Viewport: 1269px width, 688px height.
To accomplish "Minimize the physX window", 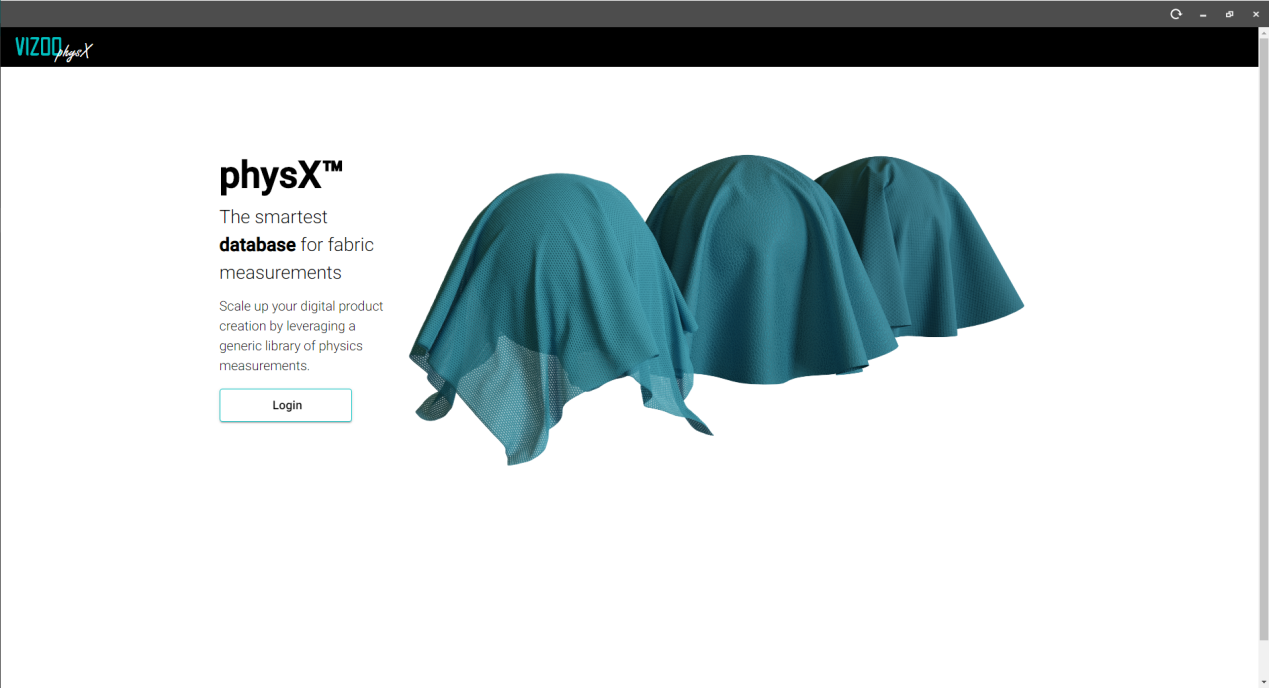I will tap(1203, 14).
